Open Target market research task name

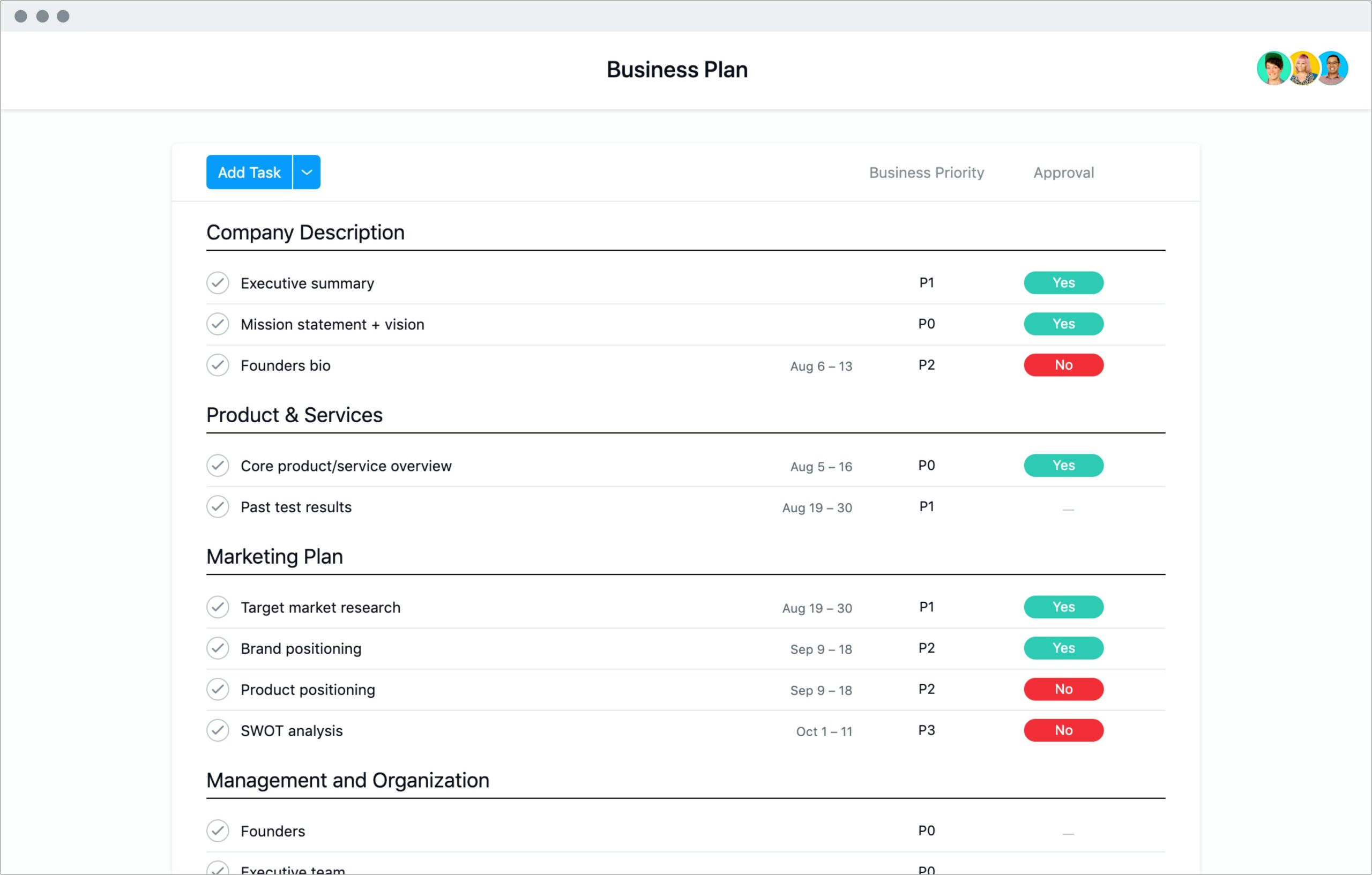[320, 607]
